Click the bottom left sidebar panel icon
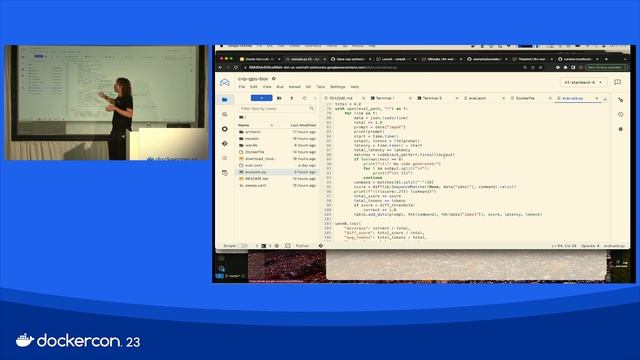This screenshot has height=360, width=640. tap(224, 173)
